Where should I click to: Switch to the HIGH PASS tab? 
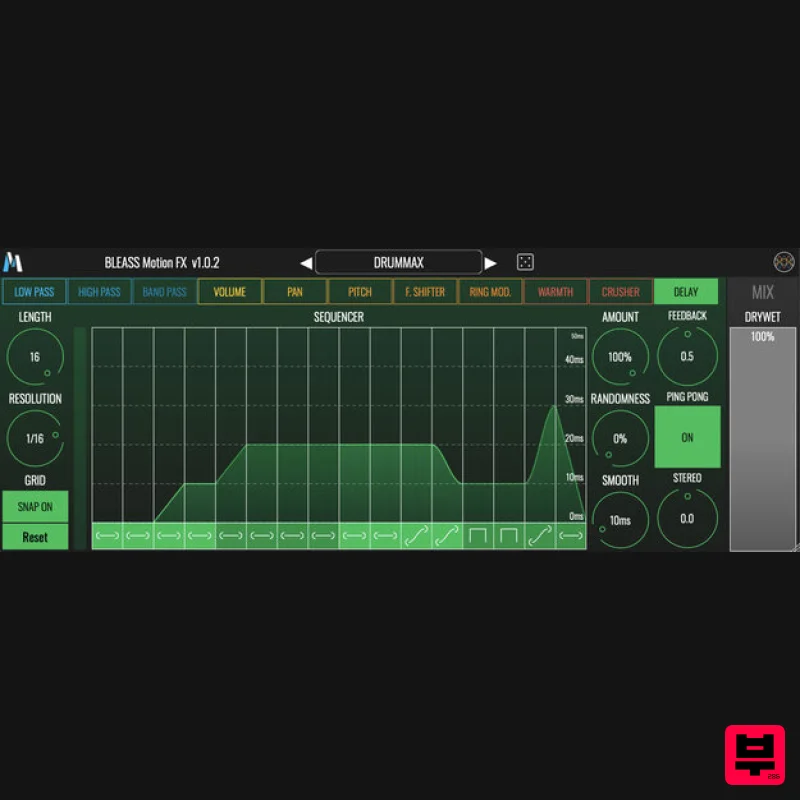pos(99,292)
